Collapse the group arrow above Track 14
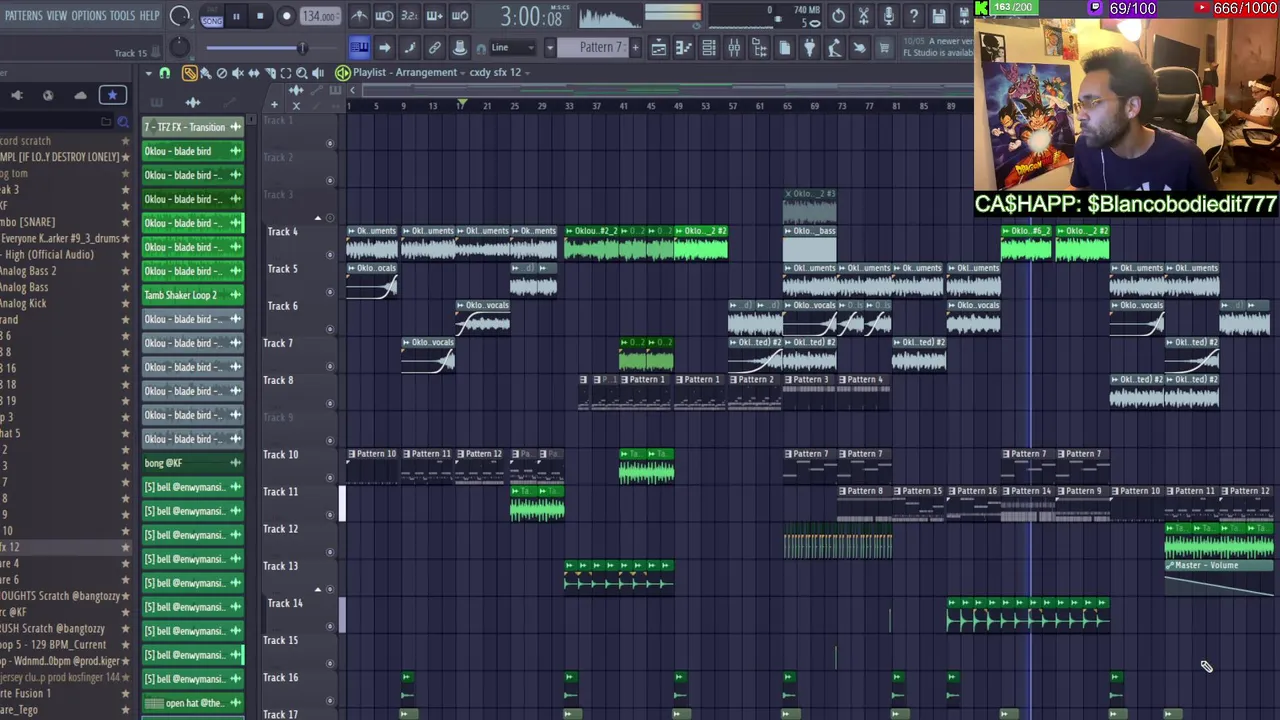Image resolution: width=1280 pixels, height=720 pixels. [318, 590]
